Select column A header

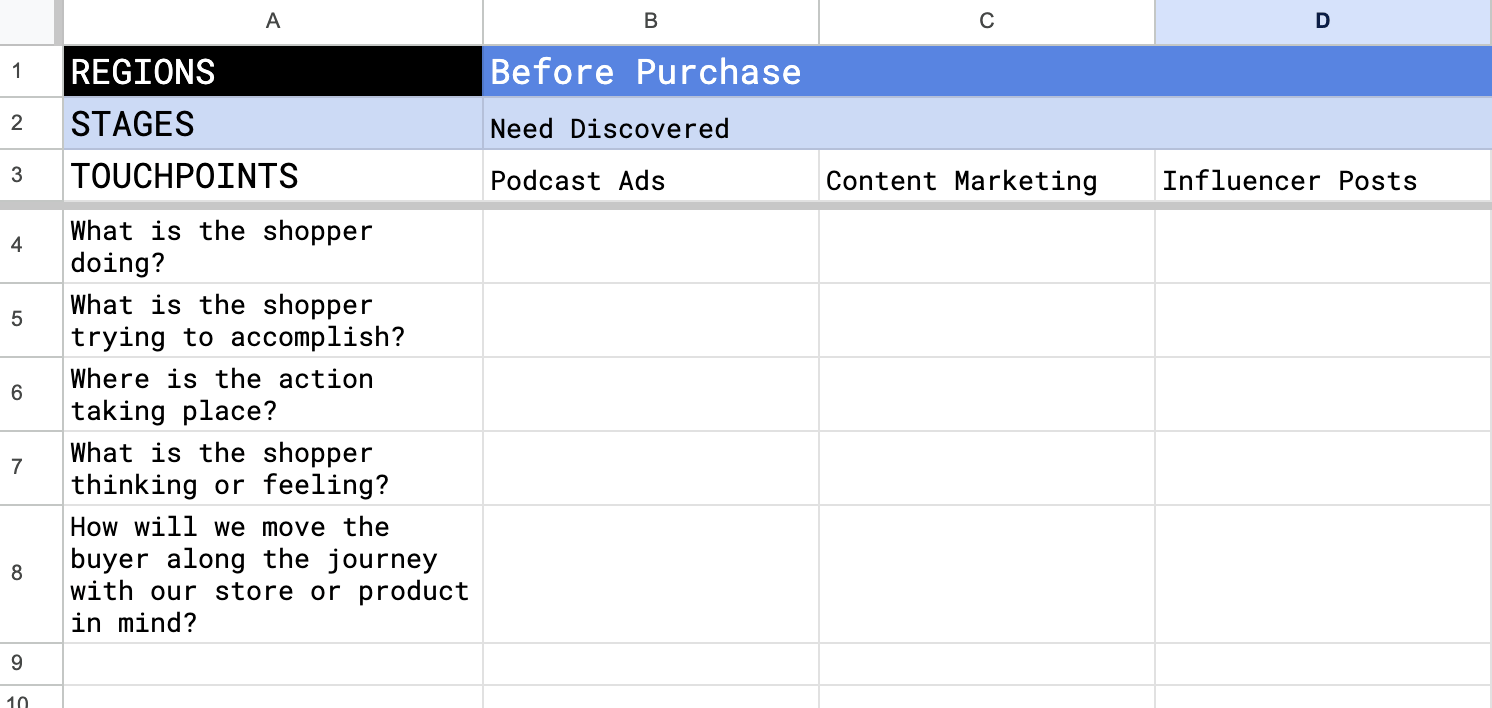(272, 21)
